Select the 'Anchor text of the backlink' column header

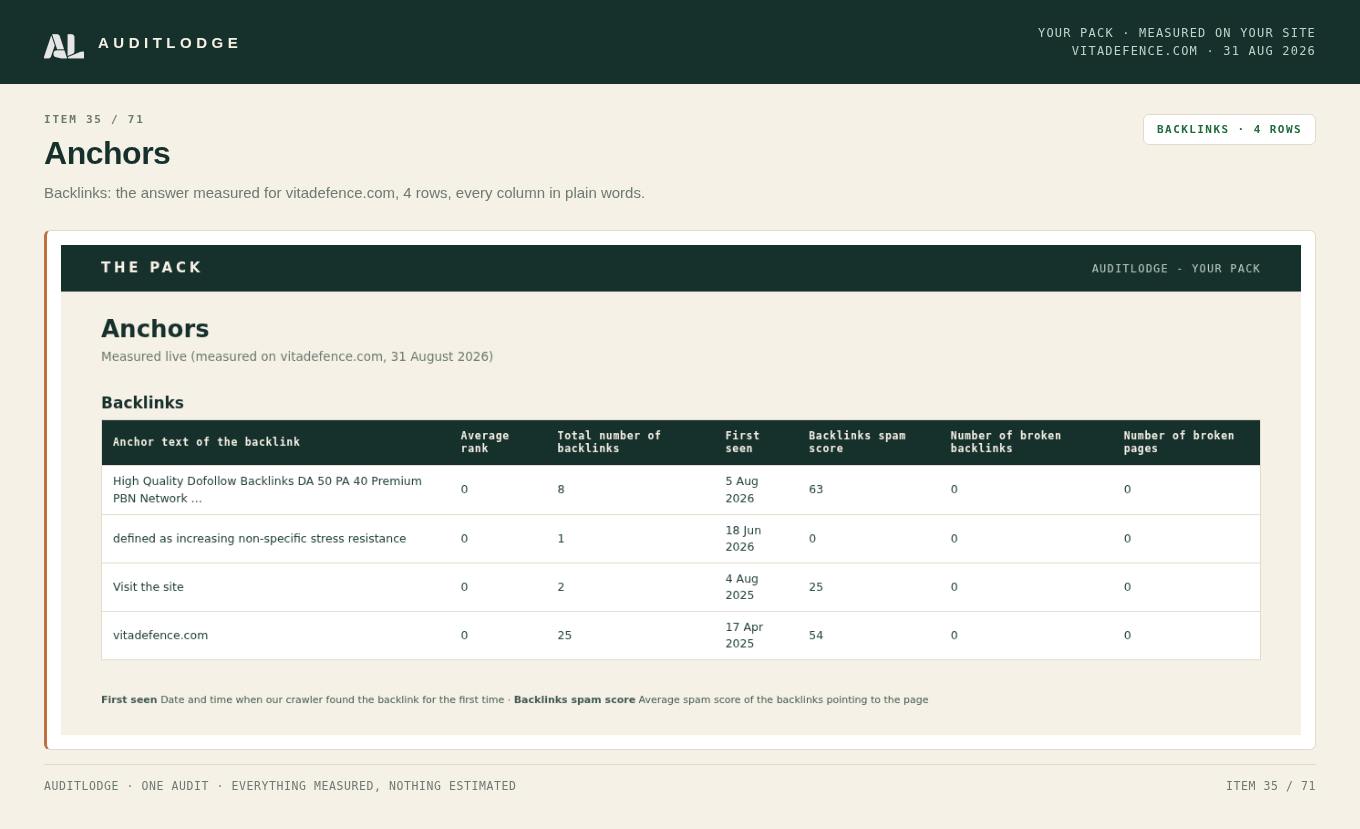(206, 442)
